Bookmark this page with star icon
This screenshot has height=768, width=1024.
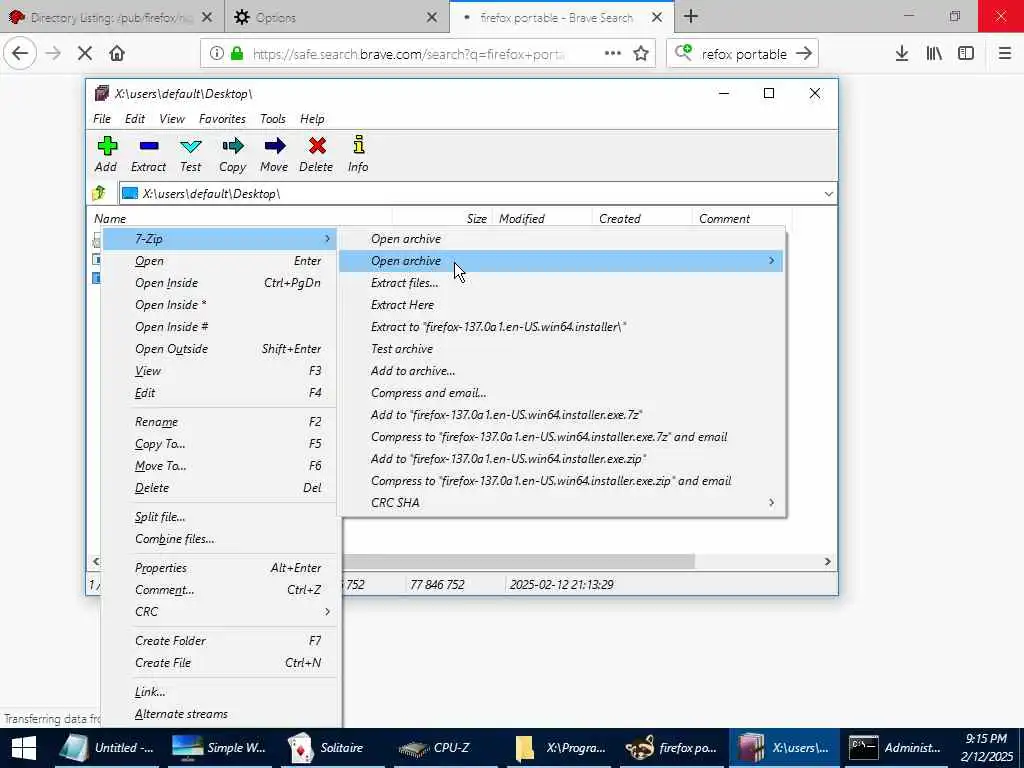(641, 54)
